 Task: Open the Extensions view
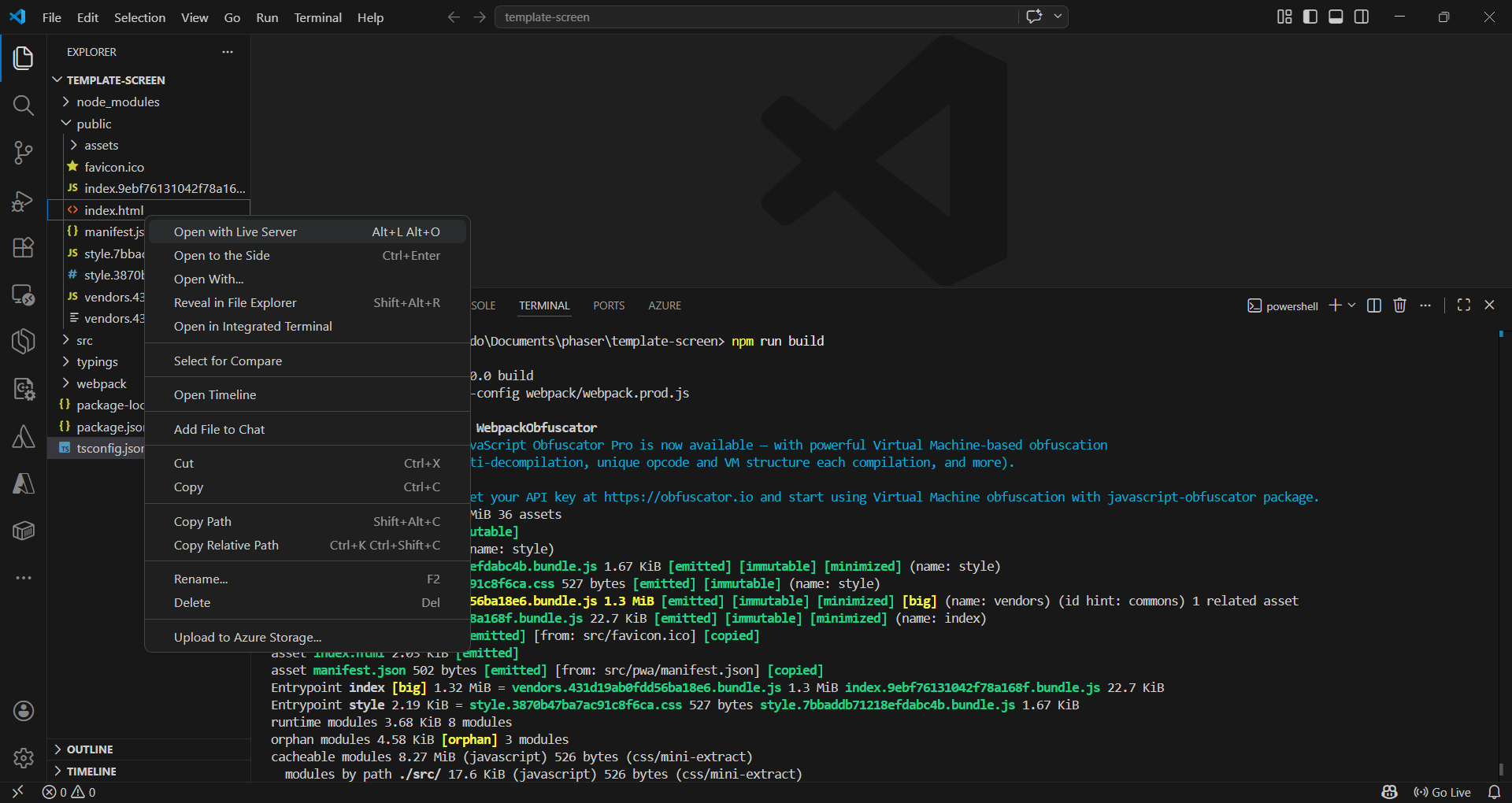[24, 247]
